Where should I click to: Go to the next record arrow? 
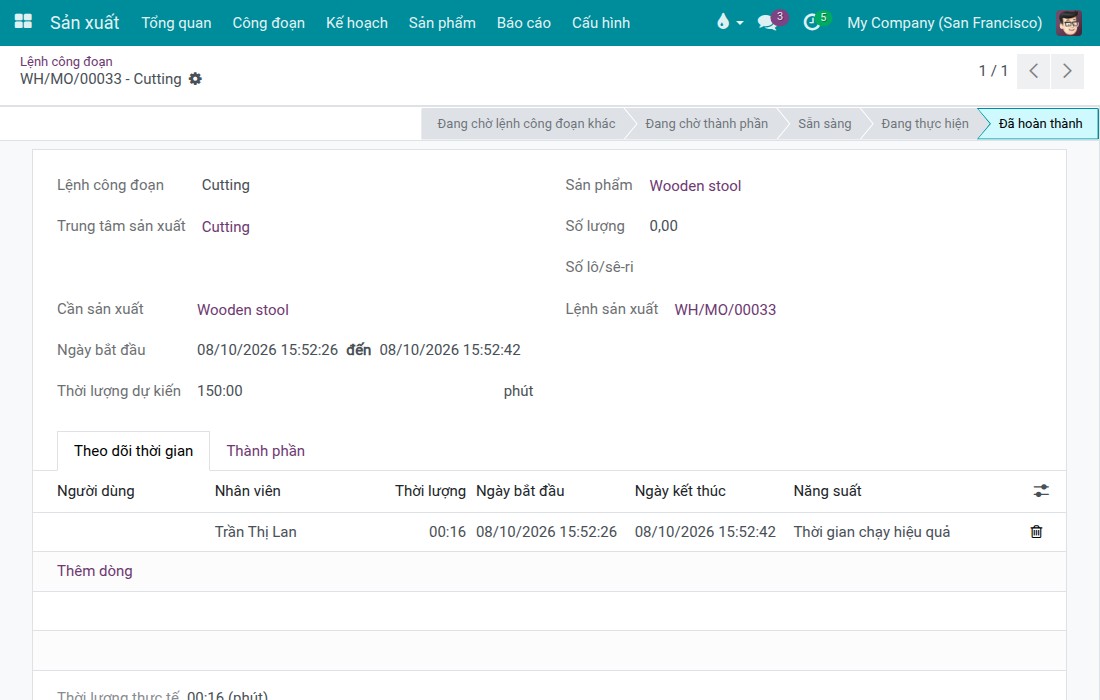click(x=1067, y=71)
